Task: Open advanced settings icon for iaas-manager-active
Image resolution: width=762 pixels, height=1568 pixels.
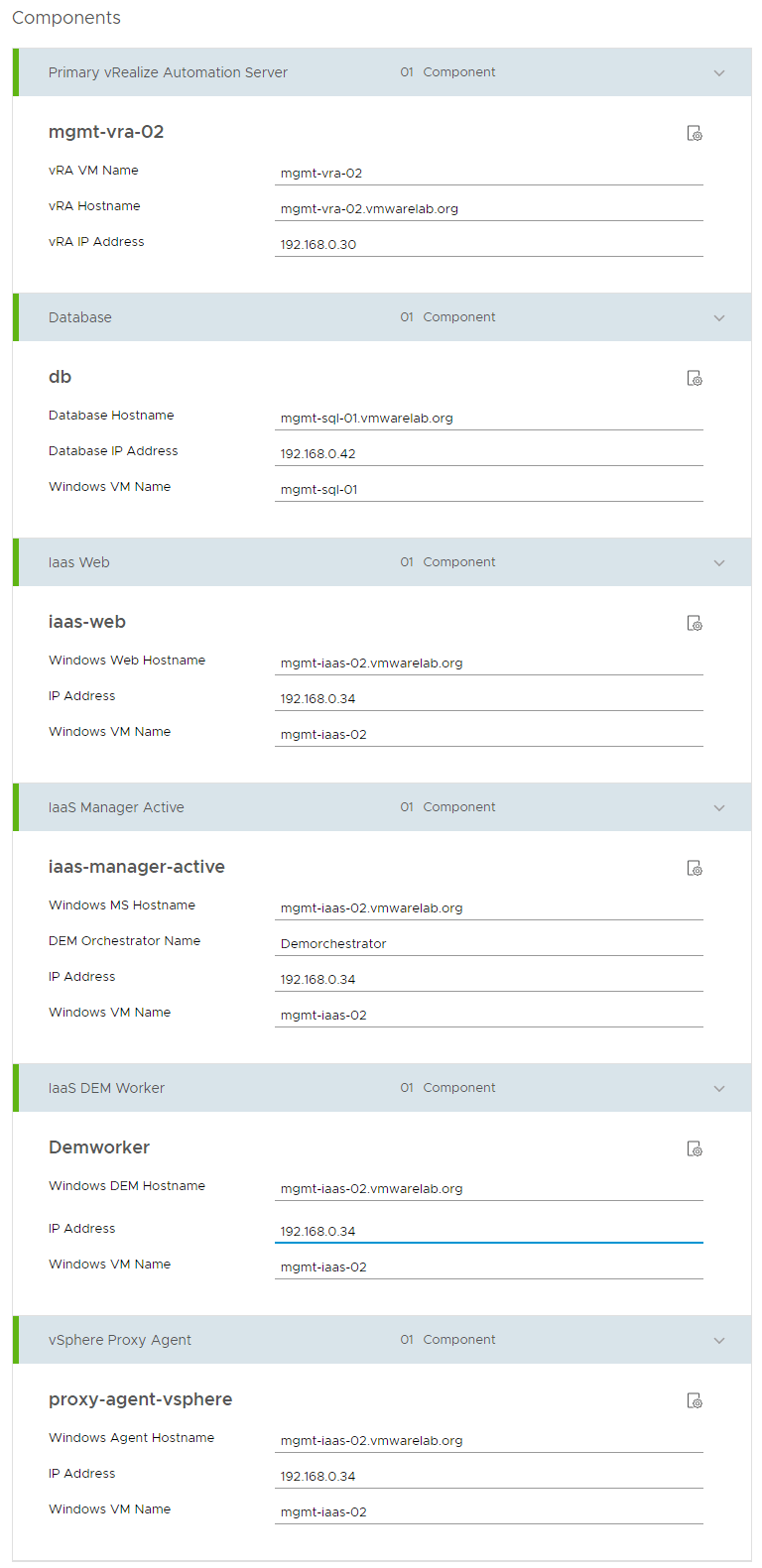Action: pos(695,868)
